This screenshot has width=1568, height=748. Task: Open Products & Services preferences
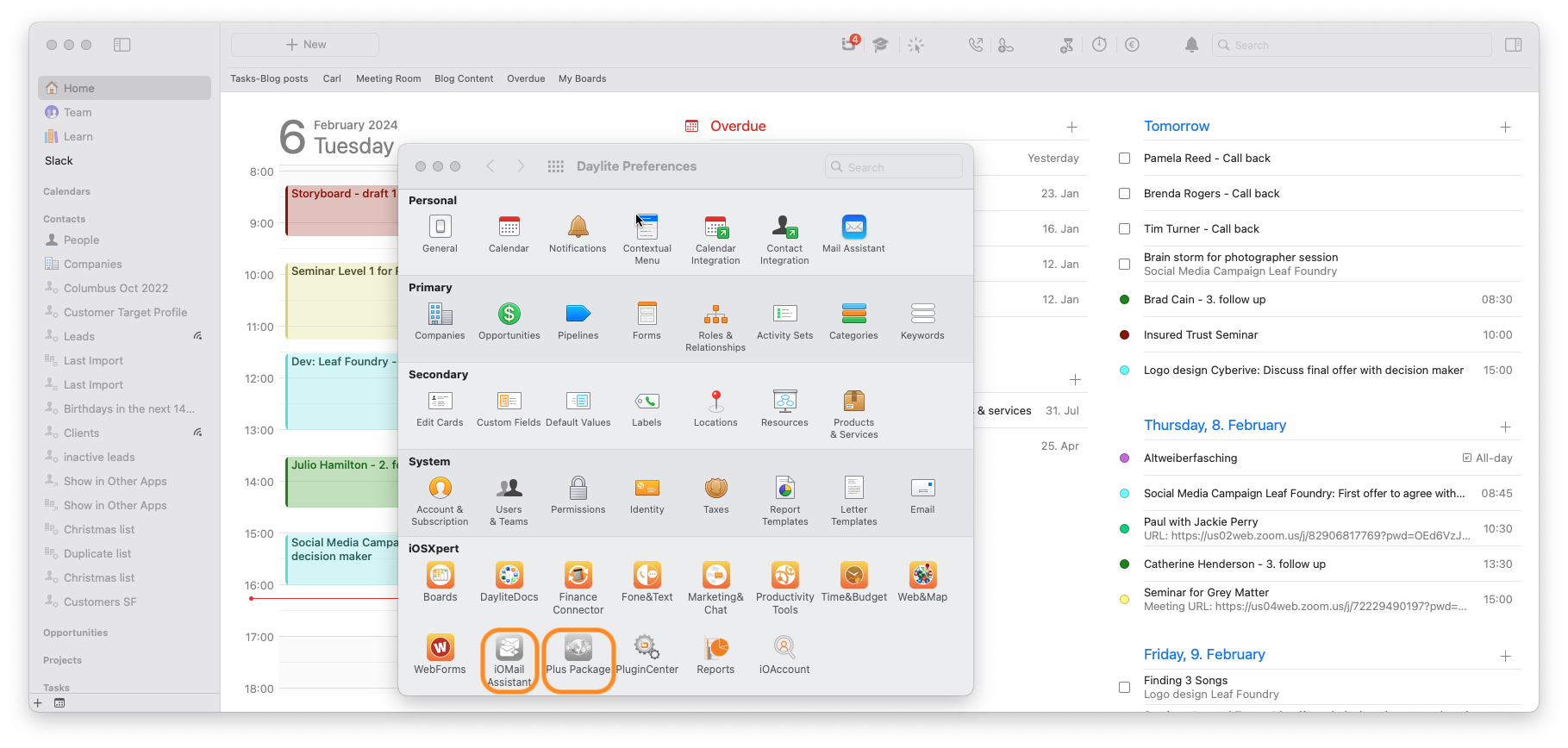pyautogui.click(x=853, y=401)
